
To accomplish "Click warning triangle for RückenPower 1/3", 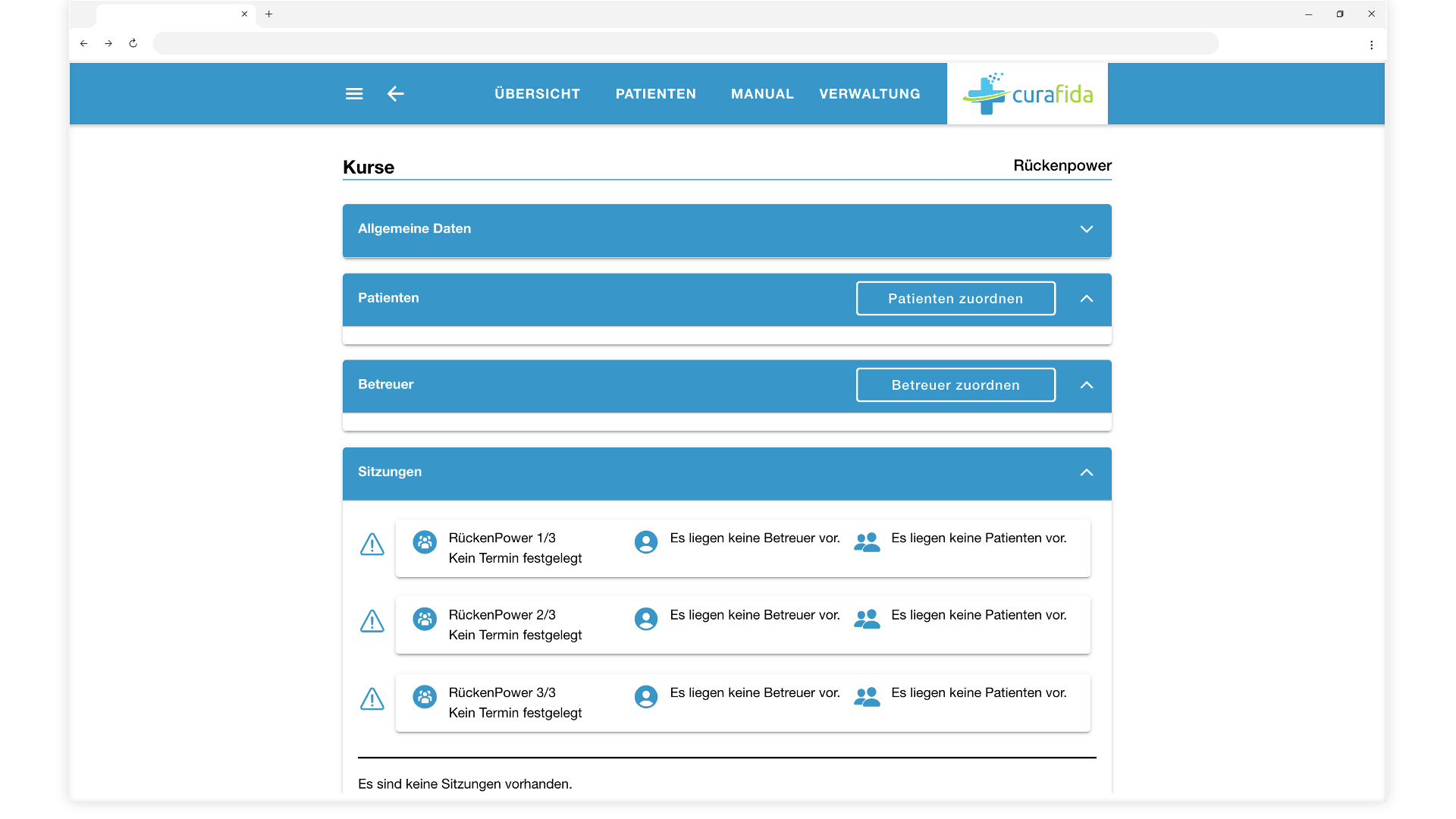I will click(x=372, y=544).
